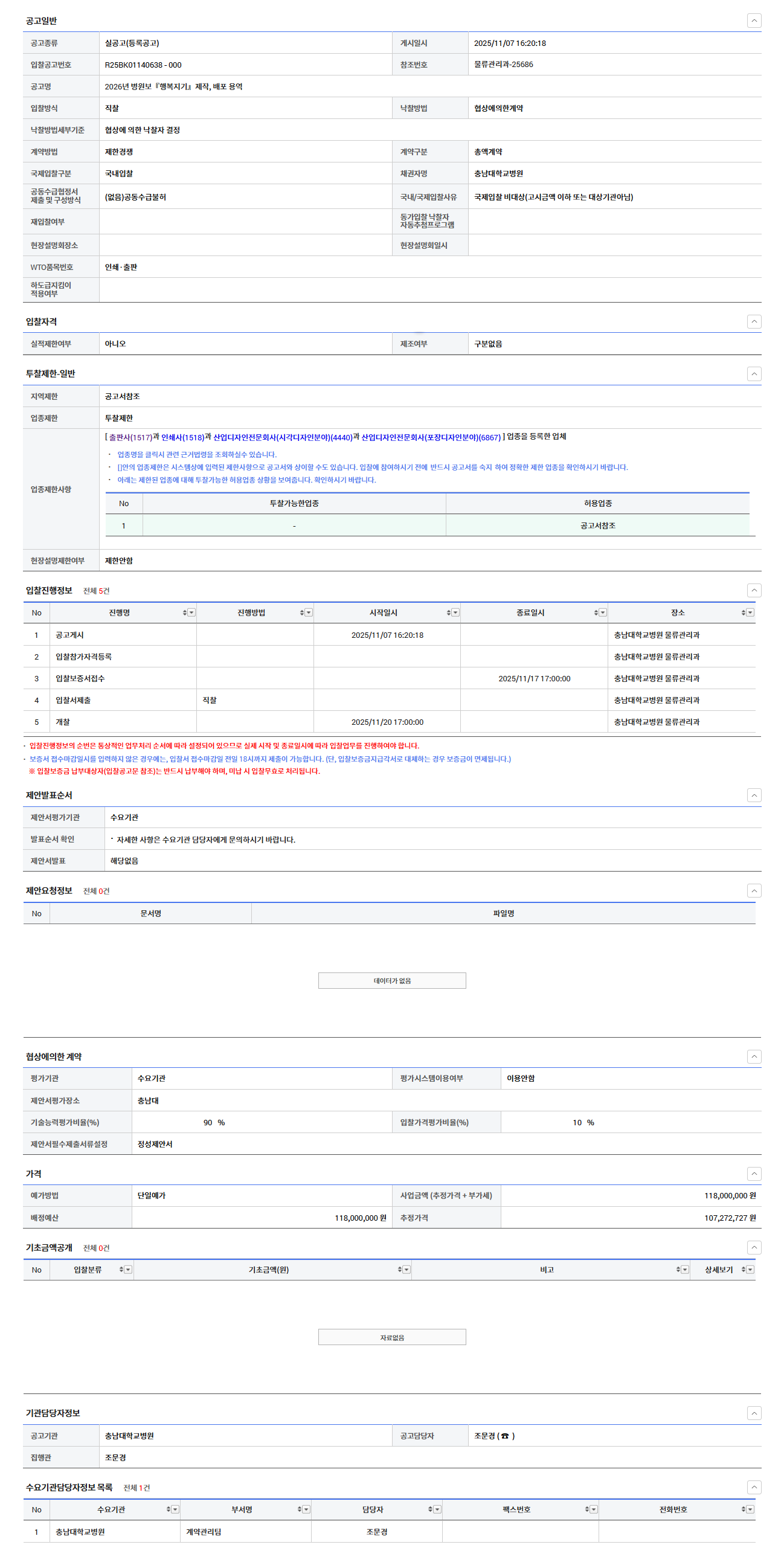
Task: Click the 산업디자인전문회사(시각디자인분야)(4440) link
Action: [x=283, y=437]
